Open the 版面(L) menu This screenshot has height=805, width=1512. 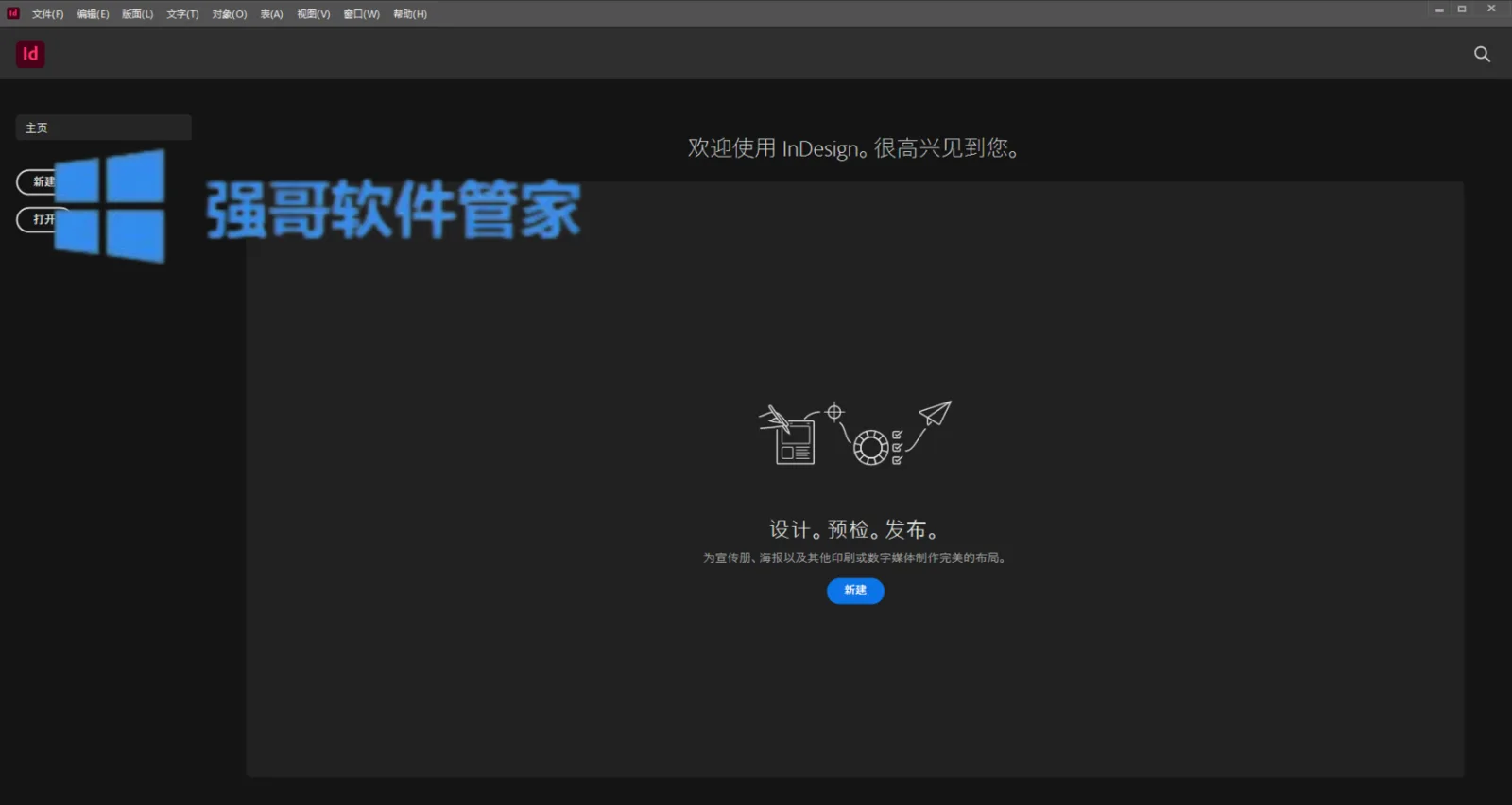pyautogui.click(x=137, y=14)
